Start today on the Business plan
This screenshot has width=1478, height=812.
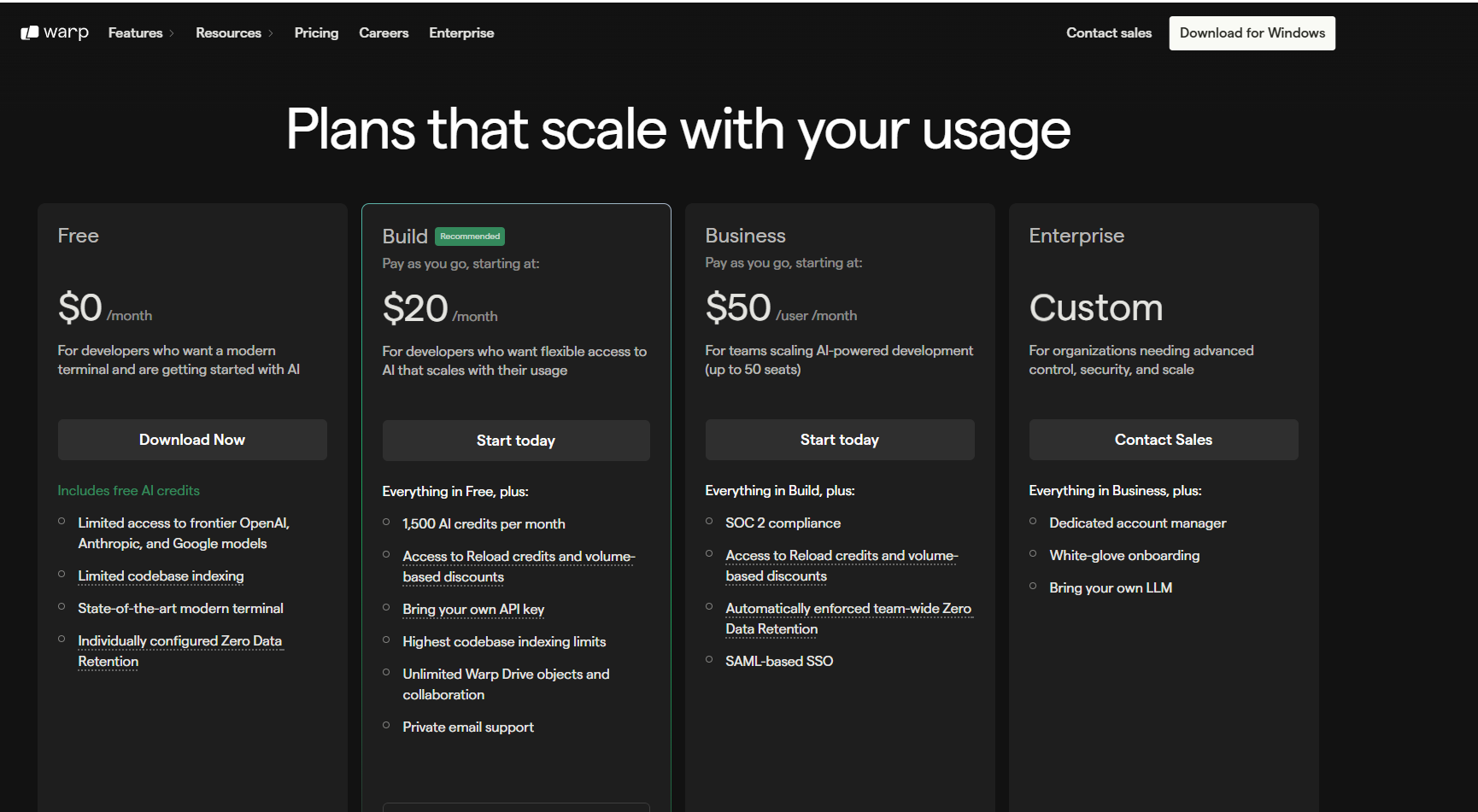click(x=839, y=440)
